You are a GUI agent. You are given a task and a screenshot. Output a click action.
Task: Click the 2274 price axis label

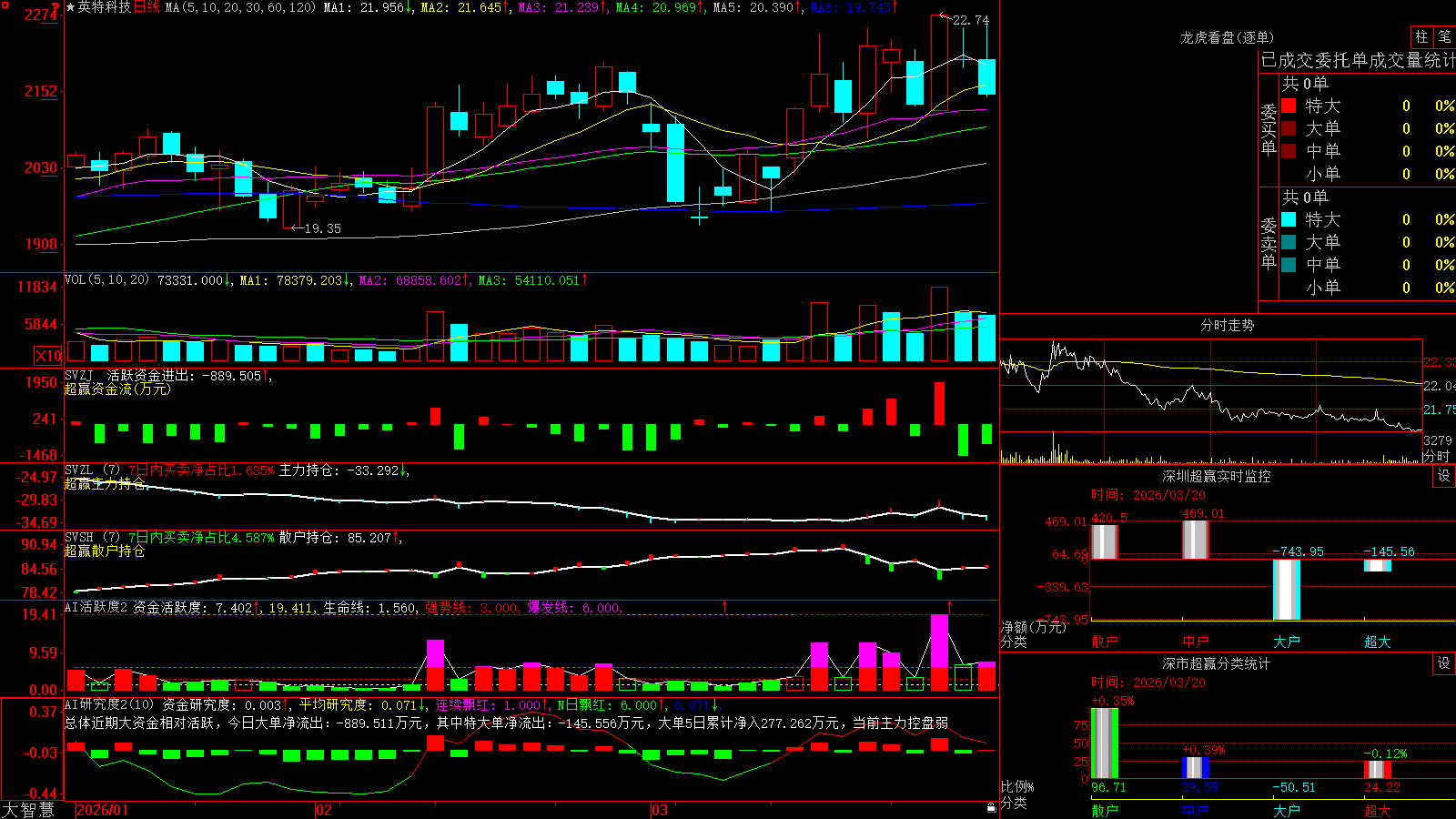(x=42, y=15)
